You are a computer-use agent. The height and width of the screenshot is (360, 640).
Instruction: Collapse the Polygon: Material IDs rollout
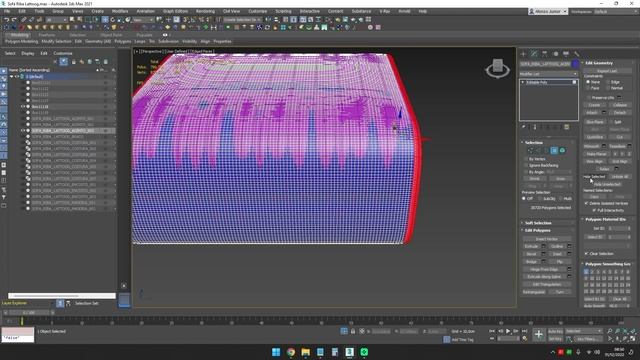coord(605,219)
